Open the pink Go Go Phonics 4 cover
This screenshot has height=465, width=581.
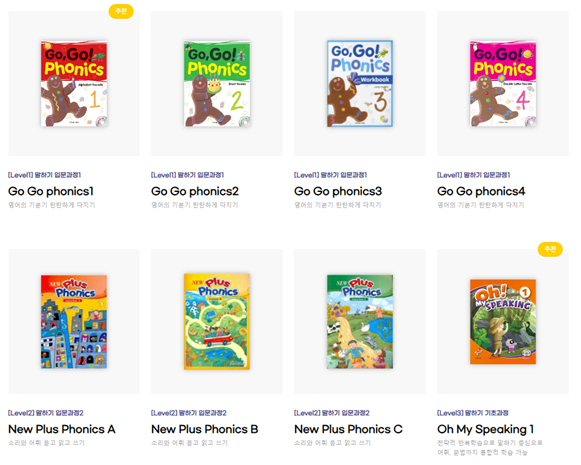pyautogui.click(x=503, y=84)
